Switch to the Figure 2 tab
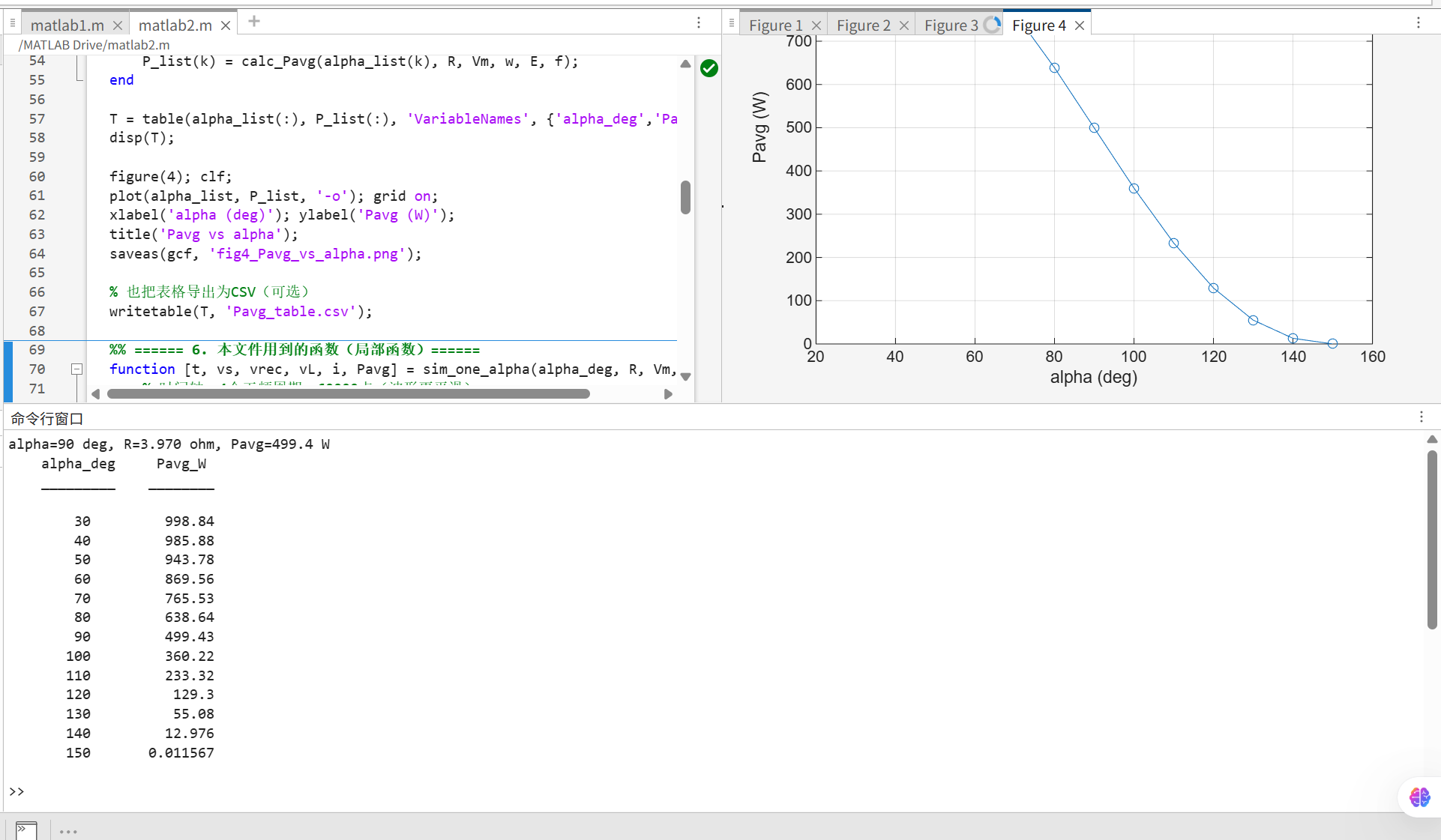The image size is (1441, 840). [x=863, y=25]
